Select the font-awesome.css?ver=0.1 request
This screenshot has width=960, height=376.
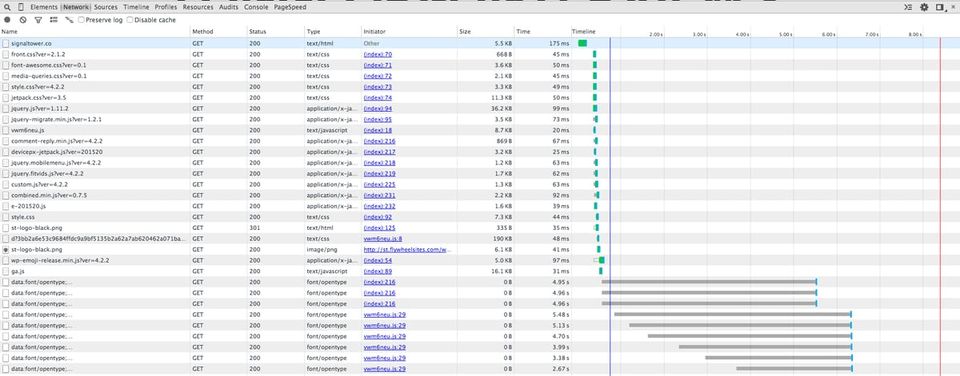click(x=48, y=65)
